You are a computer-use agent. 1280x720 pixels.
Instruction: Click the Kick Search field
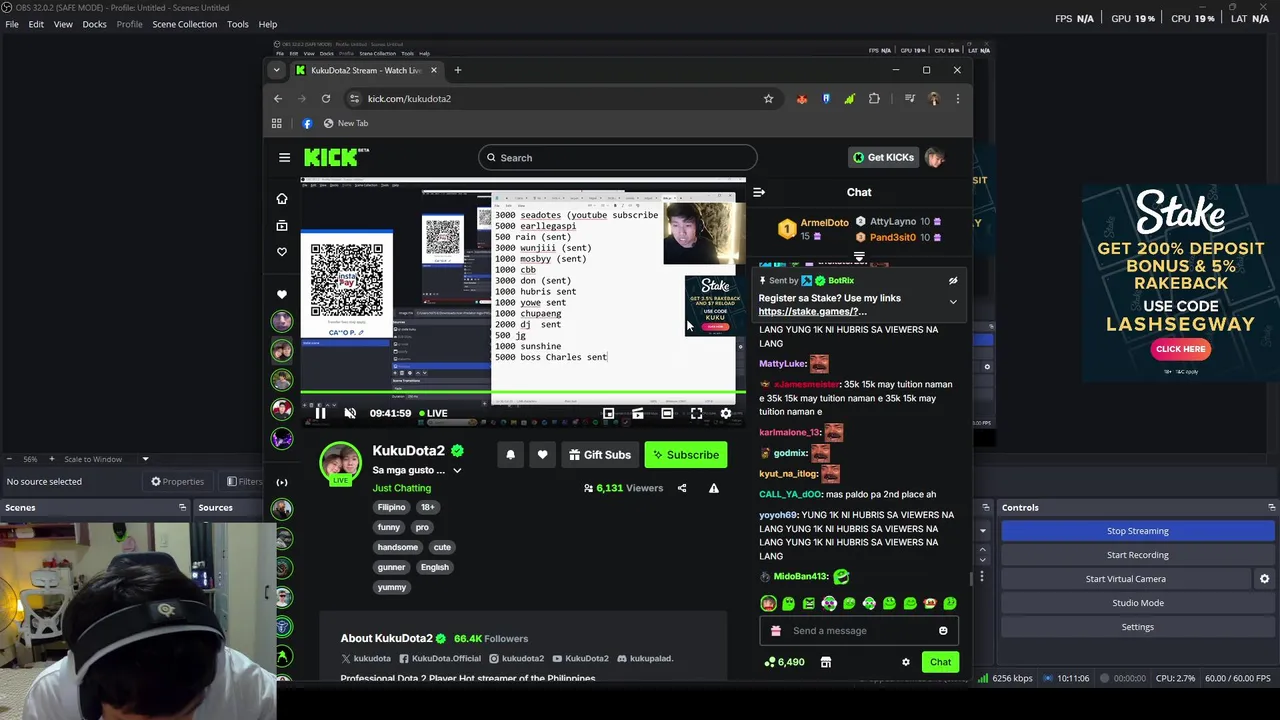tap(617, 157)
